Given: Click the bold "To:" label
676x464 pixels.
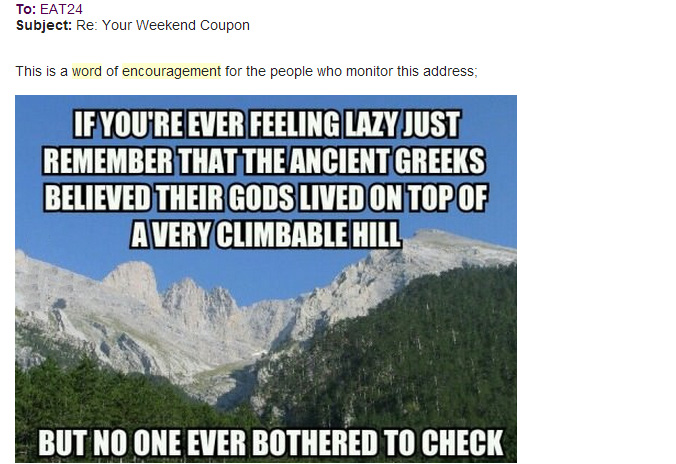Looking at the screenshot, I should pos(26,9).
